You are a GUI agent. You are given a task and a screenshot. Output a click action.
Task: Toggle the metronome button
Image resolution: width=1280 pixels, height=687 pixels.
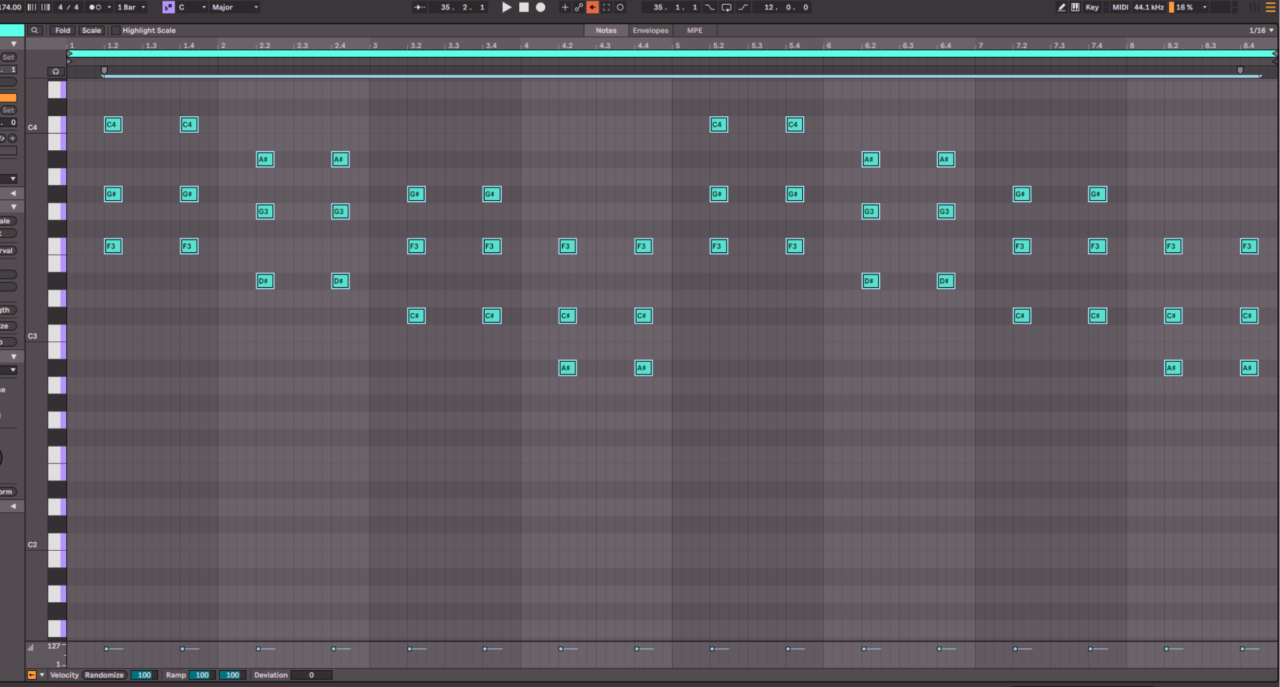93,7
